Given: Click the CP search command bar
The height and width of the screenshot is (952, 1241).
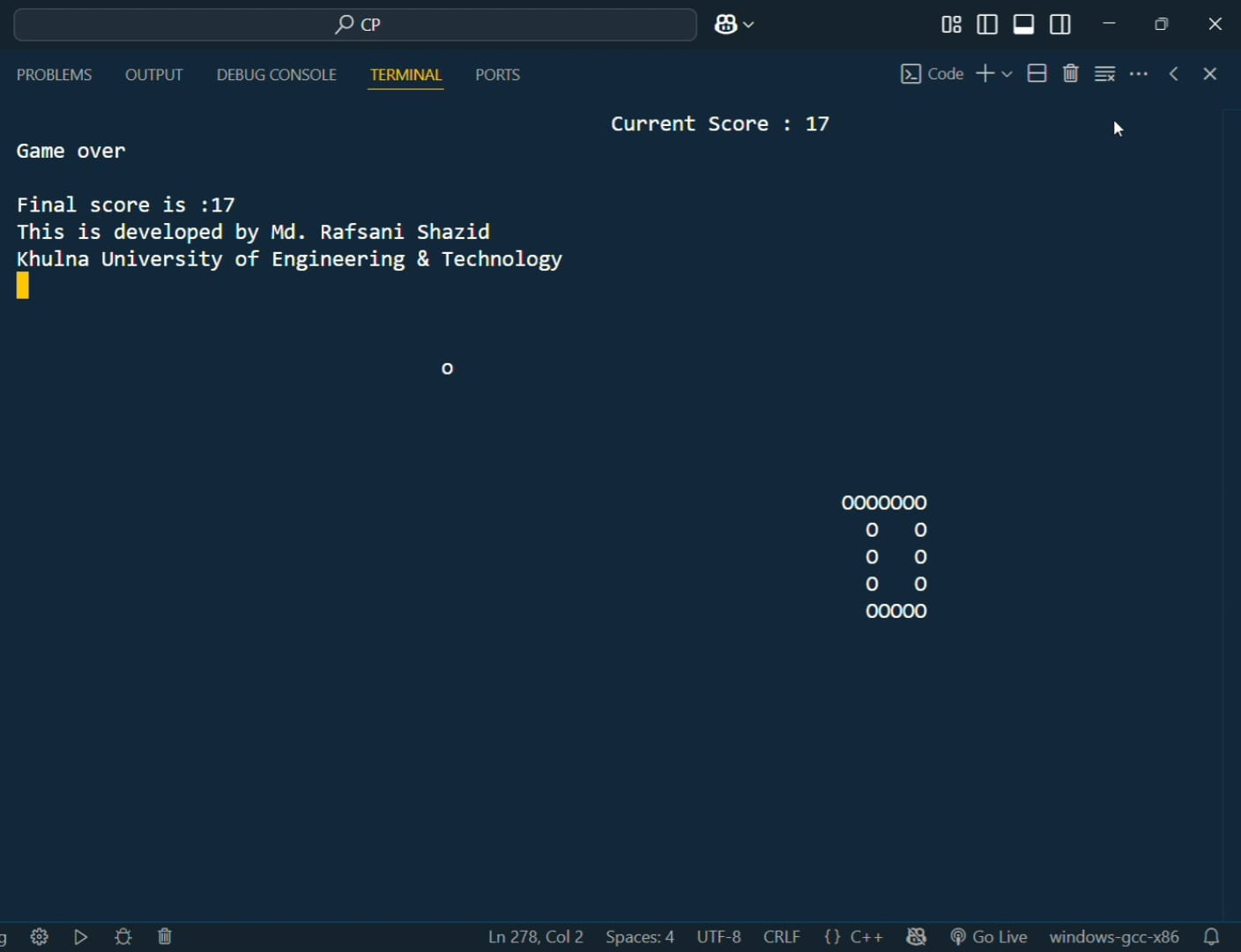Looking at the screenshot, I should (x=356, y=25).
